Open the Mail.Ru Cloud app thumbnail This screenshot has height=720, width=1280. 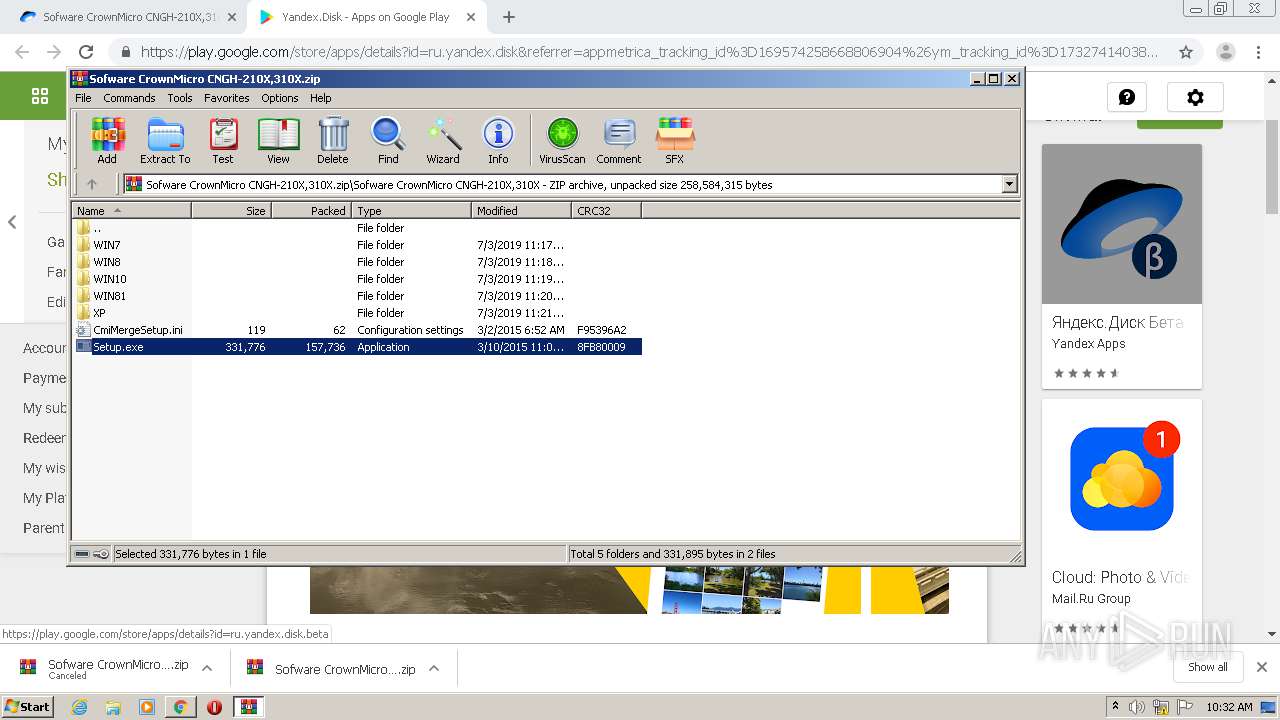(1122, 479)
